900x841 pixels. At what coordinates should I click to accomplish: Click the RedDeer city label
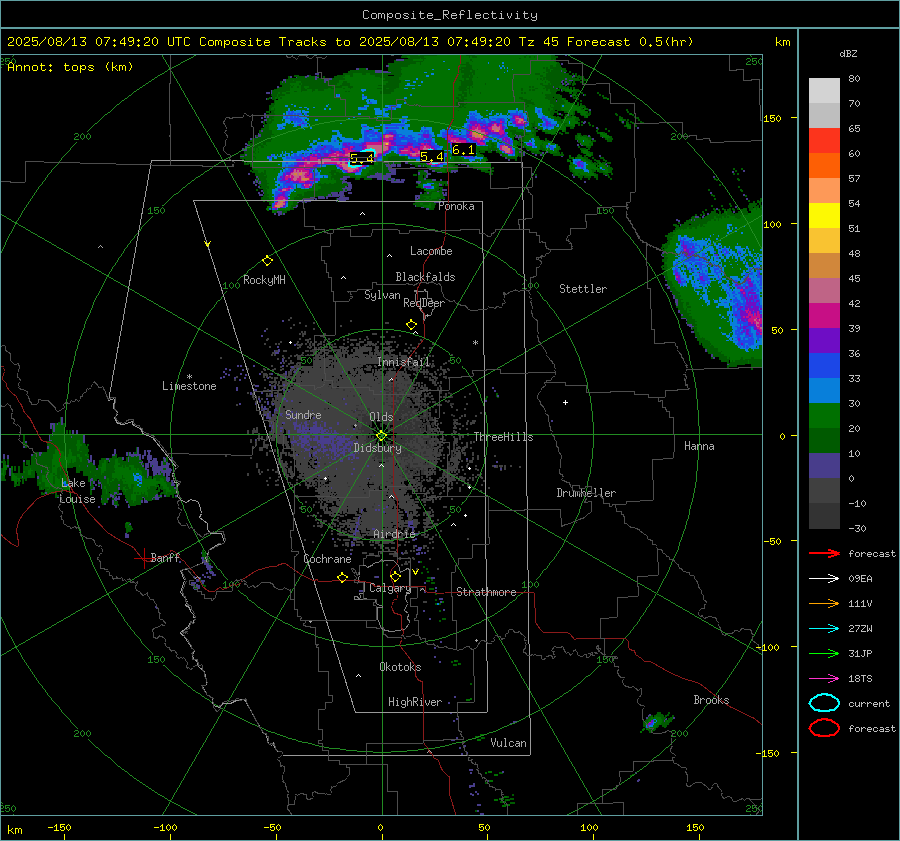pos(424,303)
